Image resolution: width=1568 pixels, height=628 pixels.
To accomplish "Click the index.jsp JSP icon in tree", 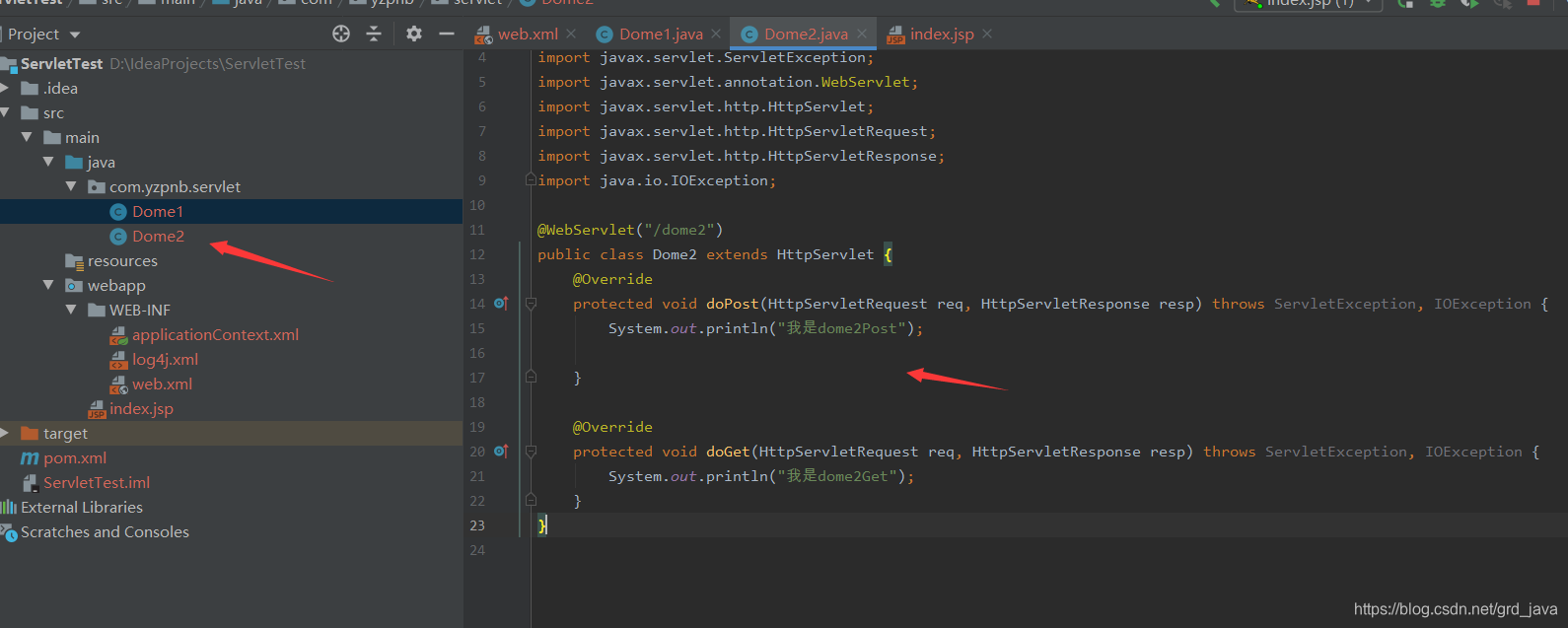I will pos(97,409).
